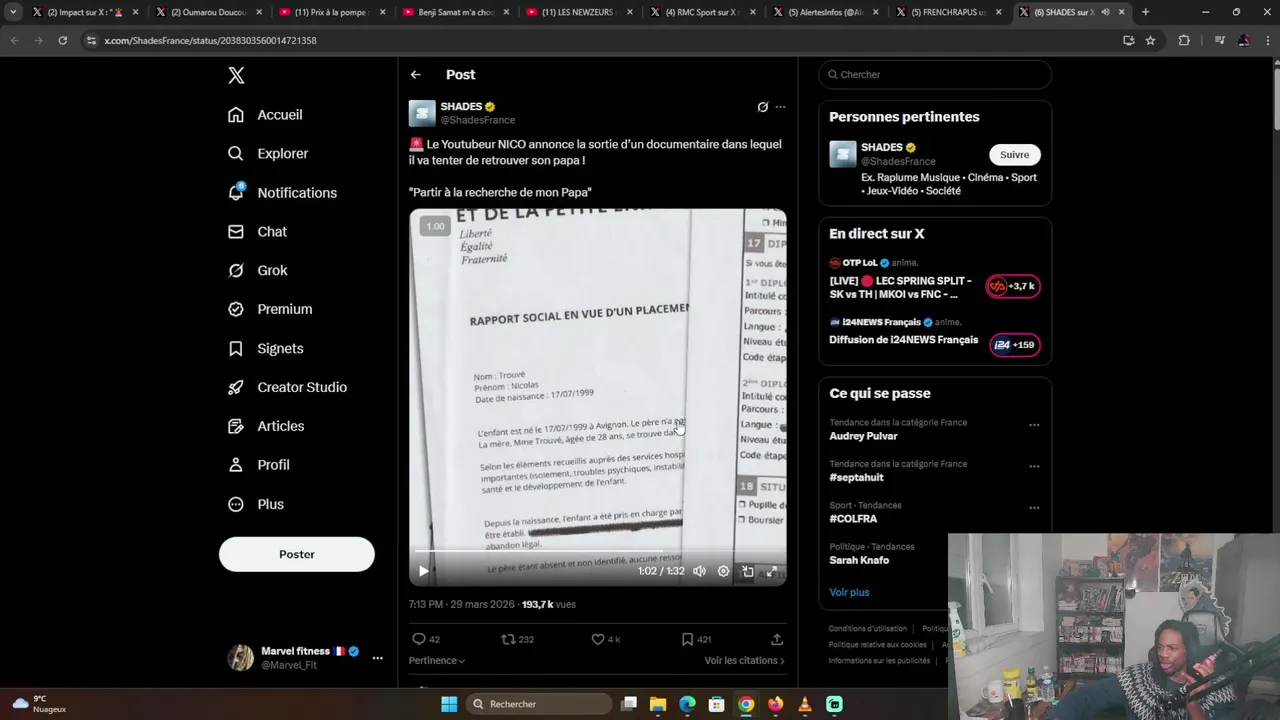Open the Explorer page
This screenshot has width=1280, height=720.
(x=268, y=154)
